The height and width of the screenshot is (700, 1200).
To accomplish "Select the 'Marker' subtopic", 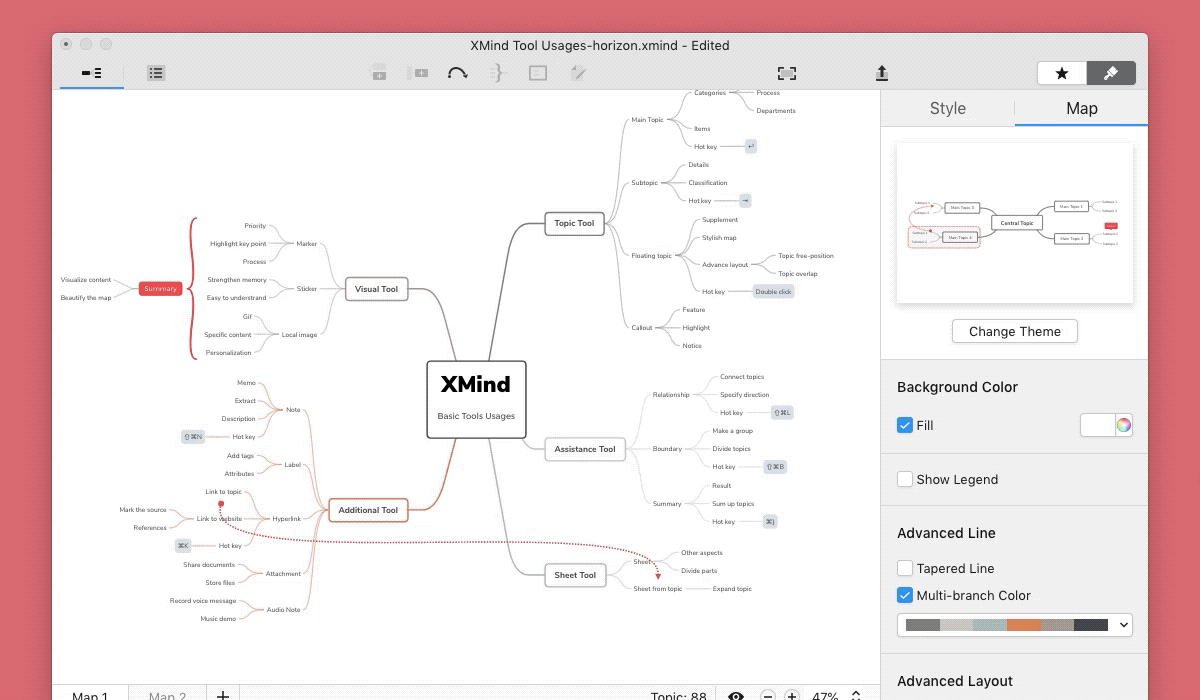I will coord(306,243).
